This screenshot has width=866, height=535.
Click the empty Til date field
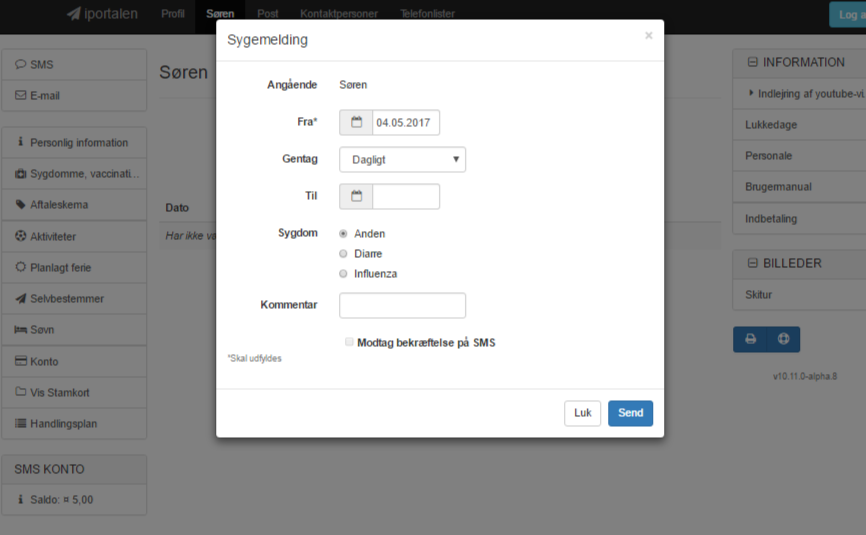click(406, 196)
